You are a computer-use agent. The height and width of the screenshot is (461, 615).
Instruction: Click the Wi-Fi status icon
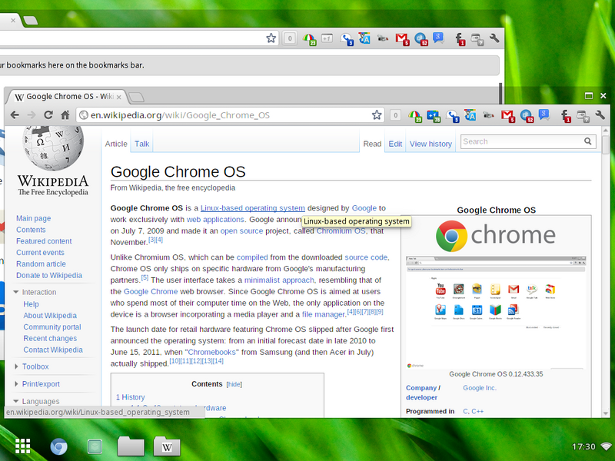tap(606, 446)
